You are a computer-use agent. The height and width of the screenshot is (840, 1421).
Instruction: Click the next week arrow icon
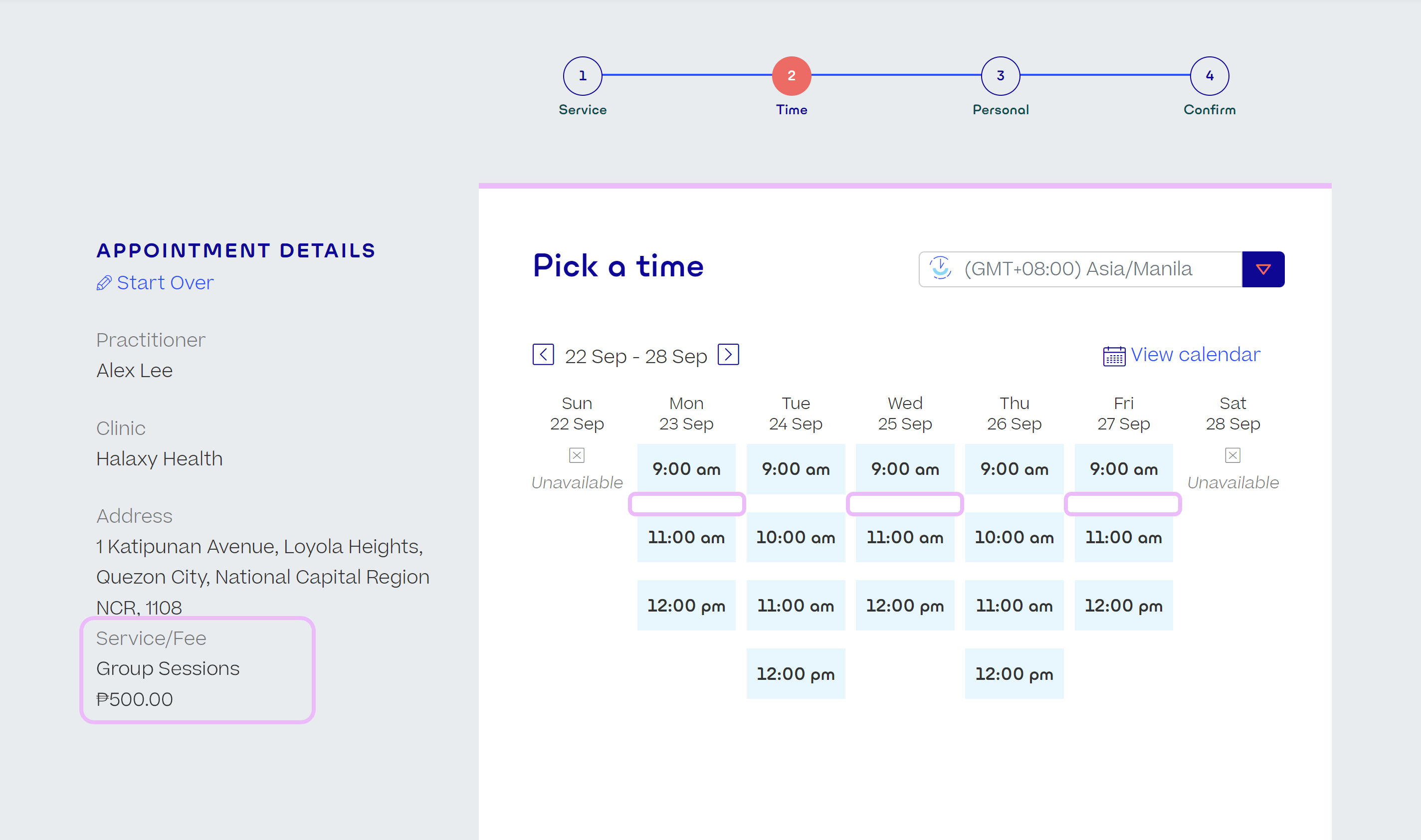pos(728,355)
